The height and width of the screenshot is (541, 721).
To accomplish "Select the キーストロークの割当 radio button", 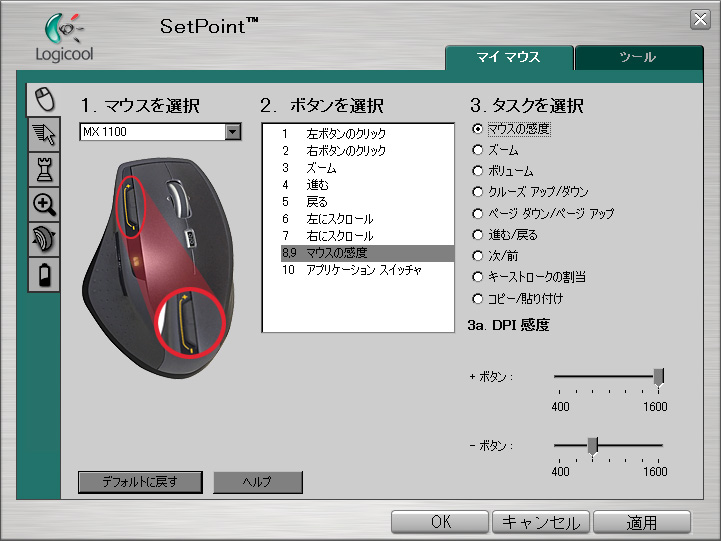I will [x=477, y=277].
